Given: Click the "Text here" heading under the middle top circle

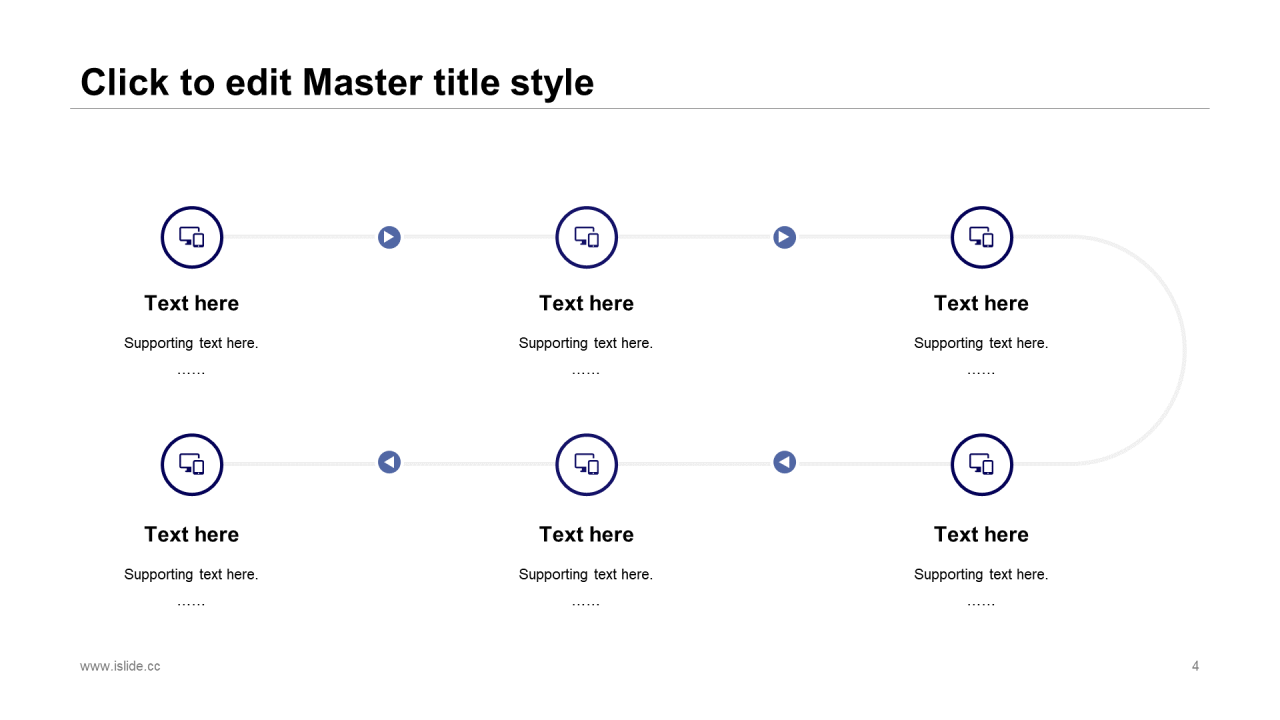Looking at the screenshot, I should (x=587, y=303).
